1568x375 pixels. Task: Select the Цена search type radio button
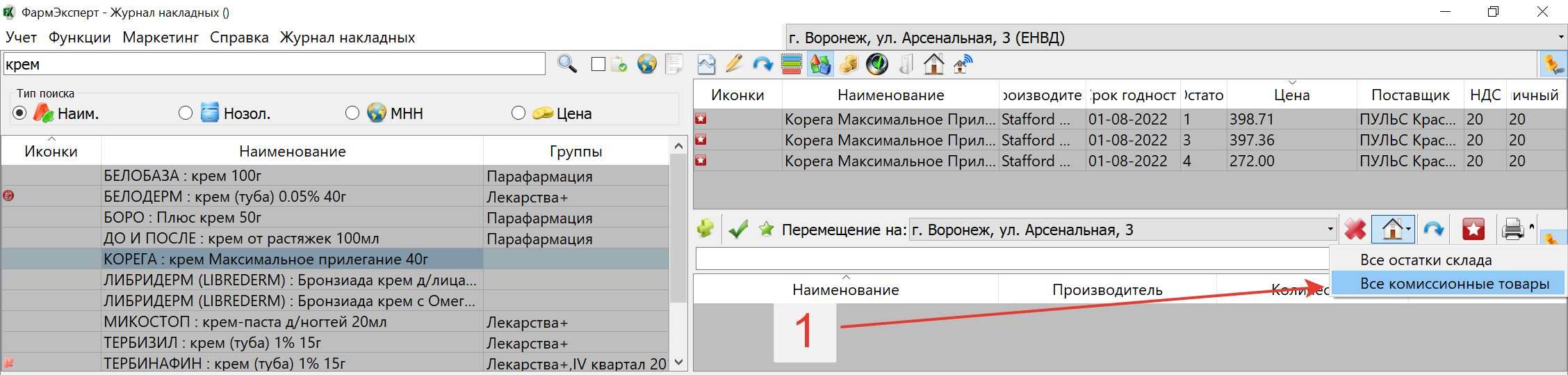(x=518, y=113)
